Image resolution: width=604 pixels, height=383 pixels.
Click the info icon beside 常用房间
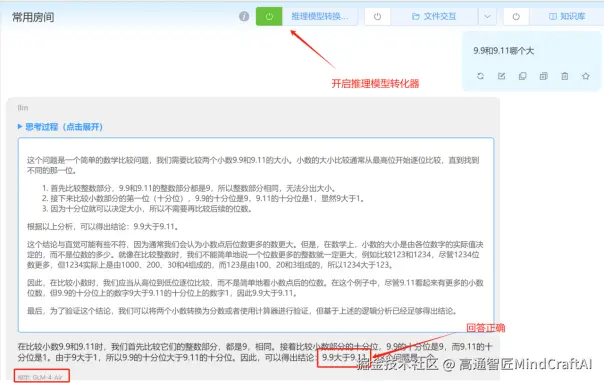coord(244,17)
